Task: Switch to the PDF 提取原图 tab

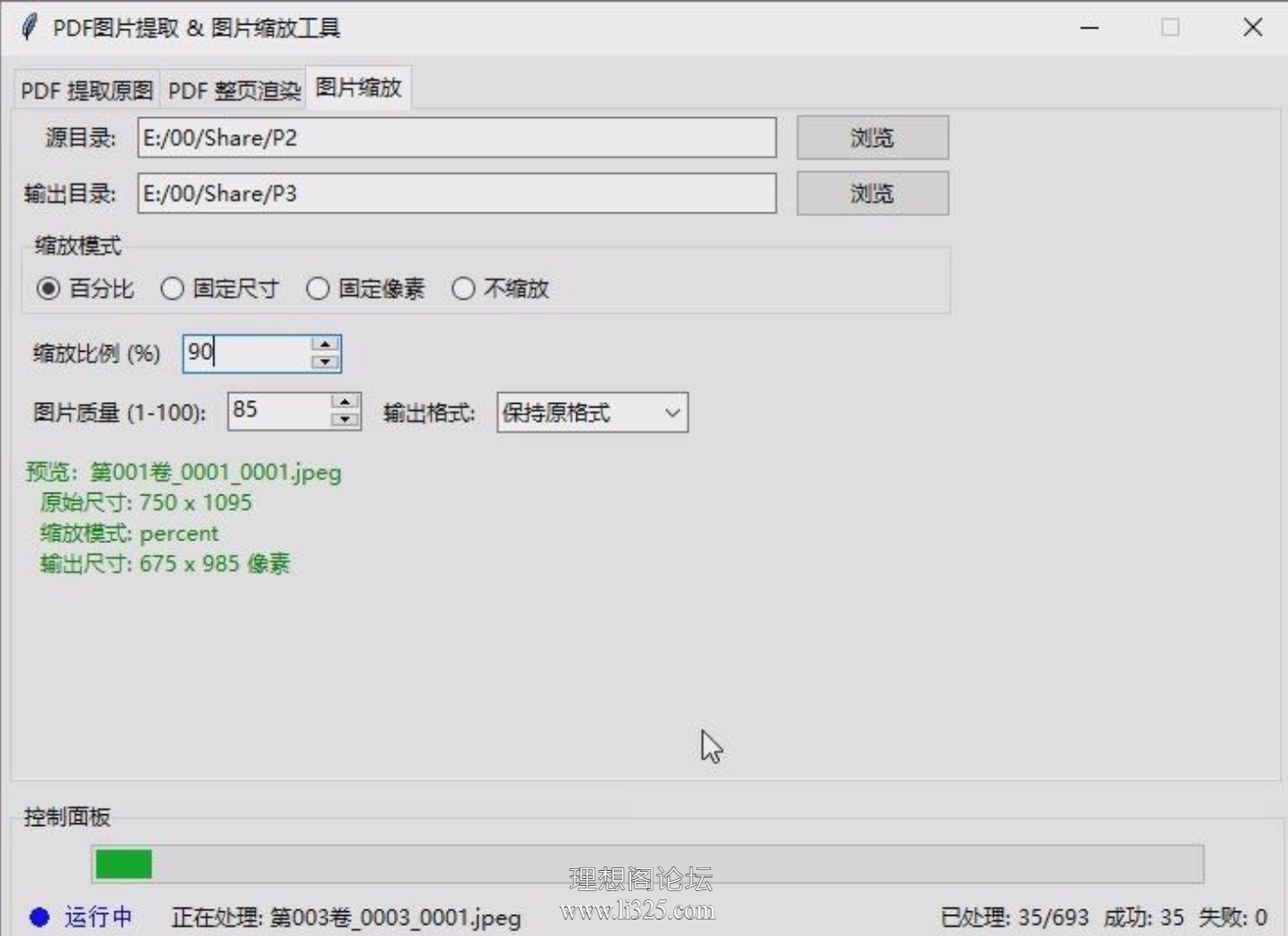Action: tap(87, 90)
